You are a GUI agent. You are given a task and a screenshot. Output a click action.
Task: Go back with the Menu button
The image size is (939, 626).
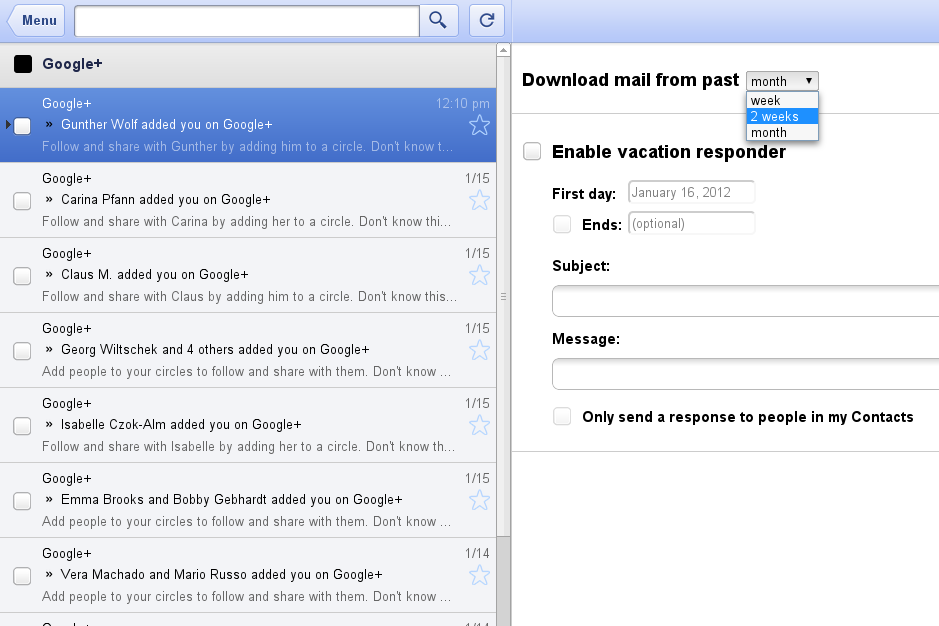tap(37, 20)
